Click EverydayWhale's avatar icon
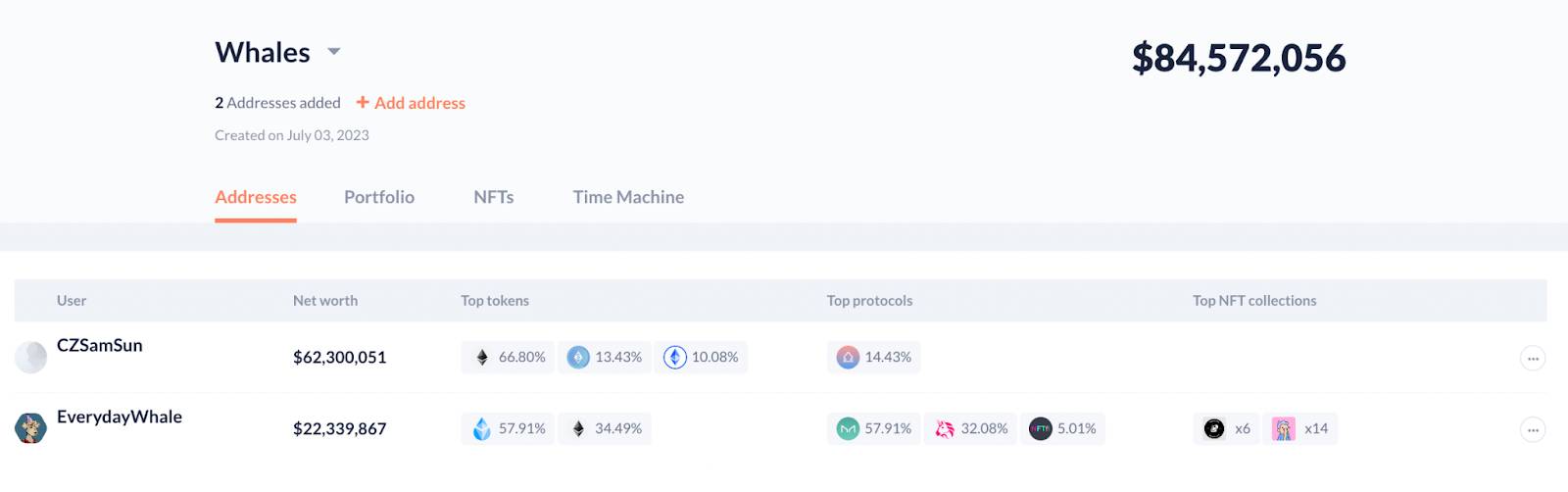 30,428
